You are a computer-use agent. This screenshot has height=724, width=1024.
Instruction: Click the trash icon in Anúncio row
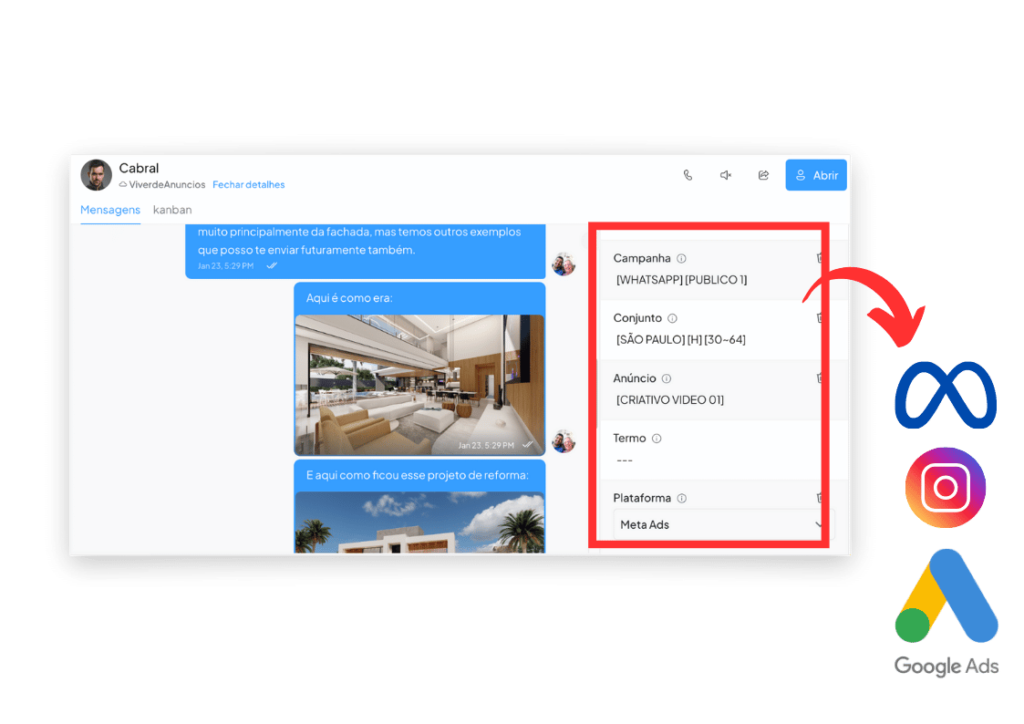(x=819, y=379)
